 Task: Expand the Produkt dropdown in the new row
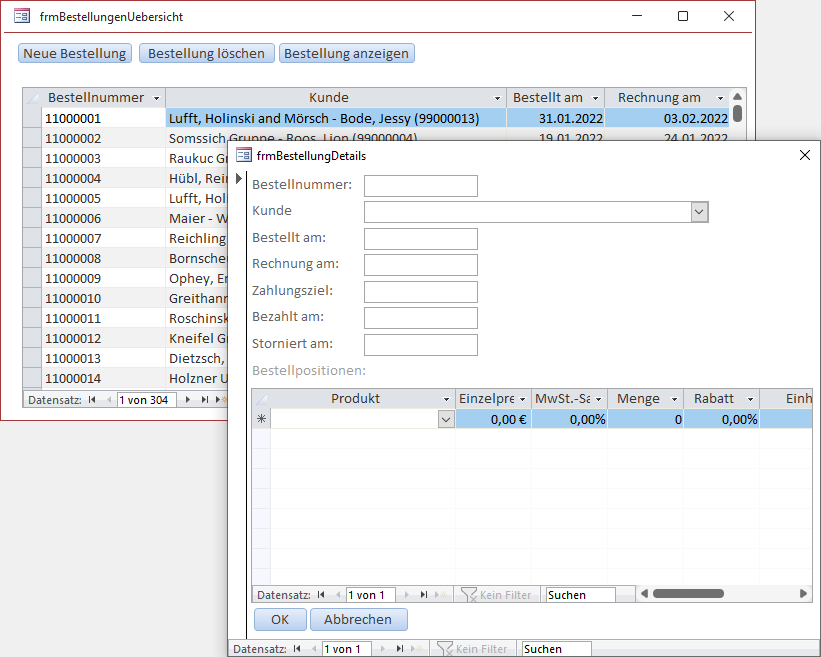pos(446,421)
